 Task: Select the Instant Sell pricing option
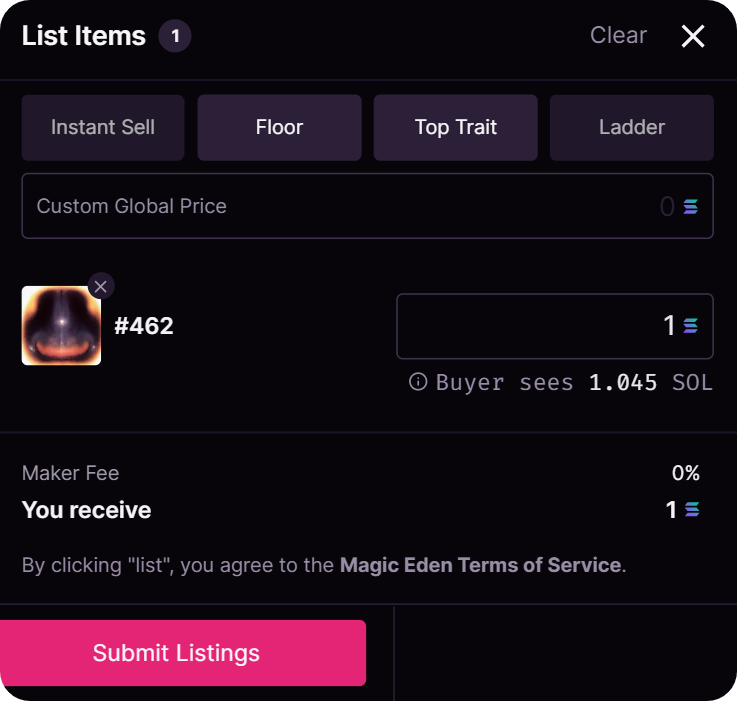(x=103, y=128)
